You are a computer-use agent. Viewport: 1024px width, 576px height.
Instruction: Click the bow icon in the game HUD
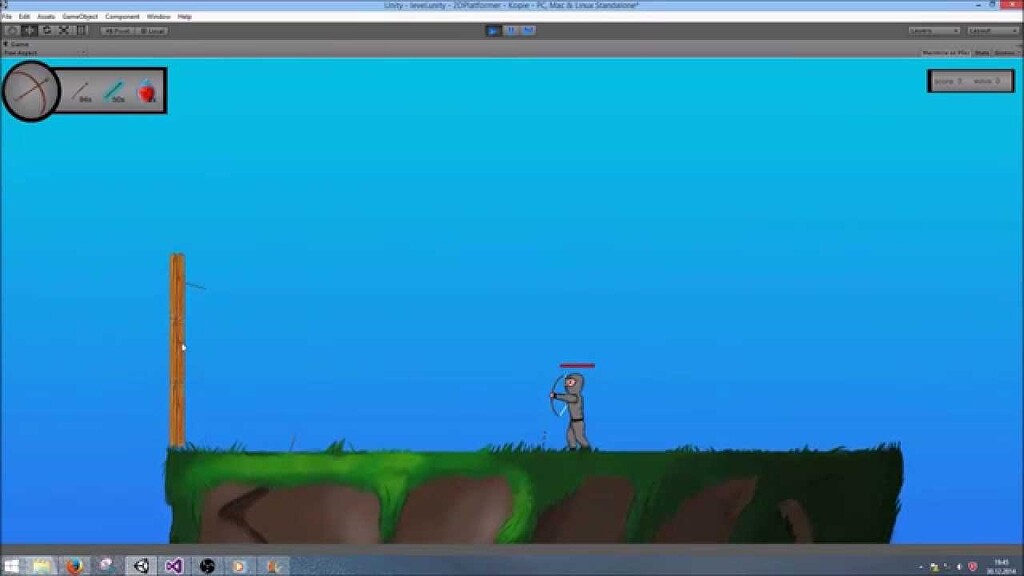click(x=30, y=90)
